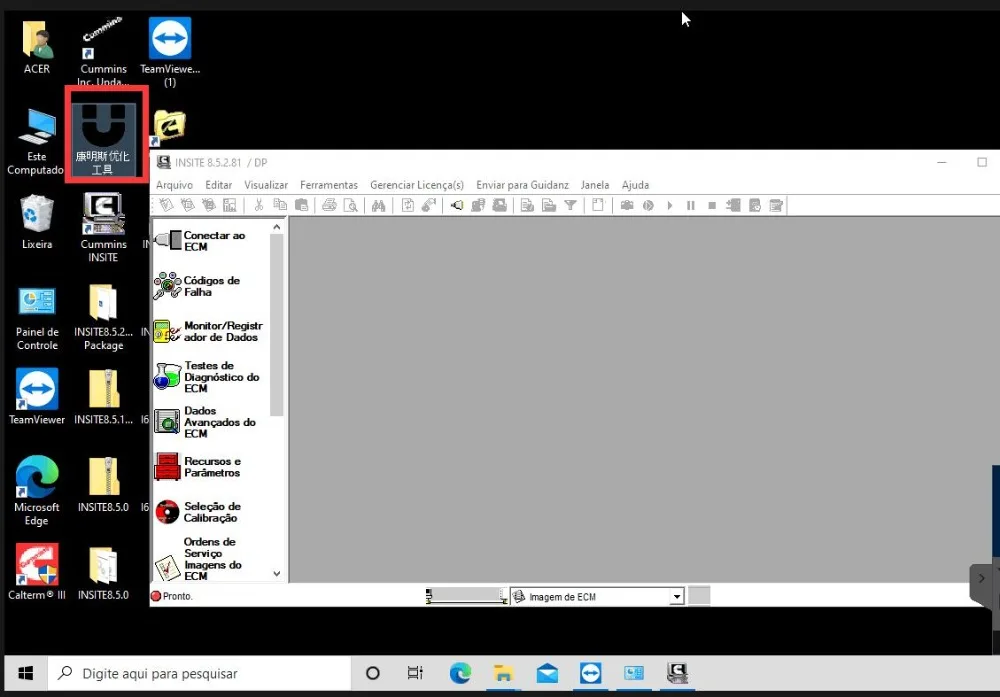Open the Ajuda menu
The image size is (1000, 697).
pos(635,185)
